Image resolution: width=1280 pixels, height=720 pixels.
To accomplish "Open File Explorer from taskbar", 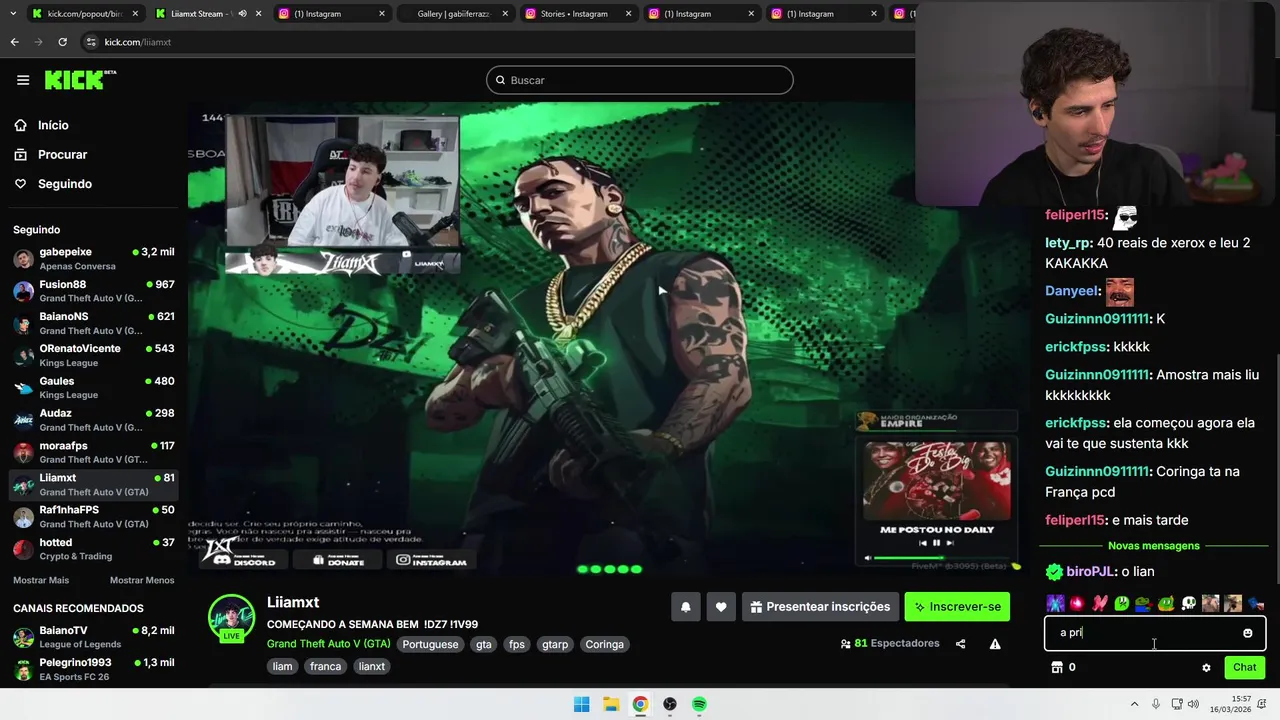I will tap(611, 704).
